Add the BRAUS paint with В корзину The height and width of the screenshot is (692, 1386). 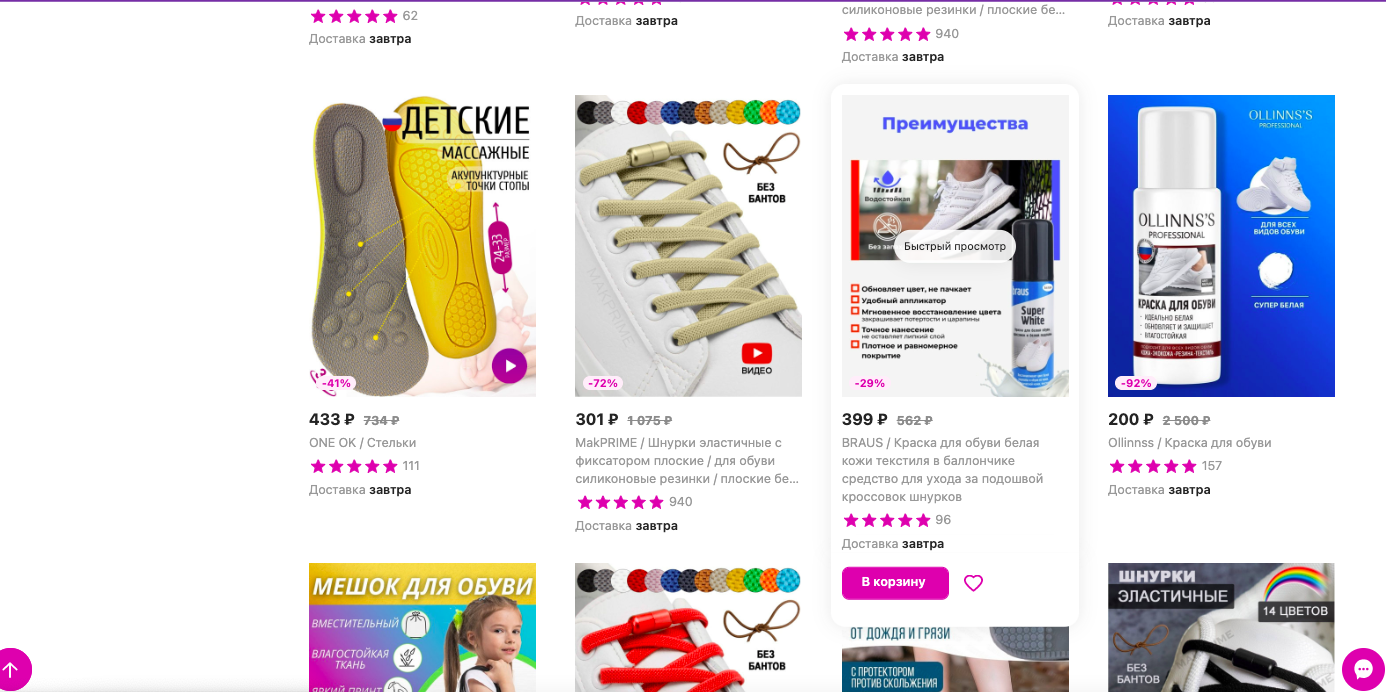pos(895,583)
